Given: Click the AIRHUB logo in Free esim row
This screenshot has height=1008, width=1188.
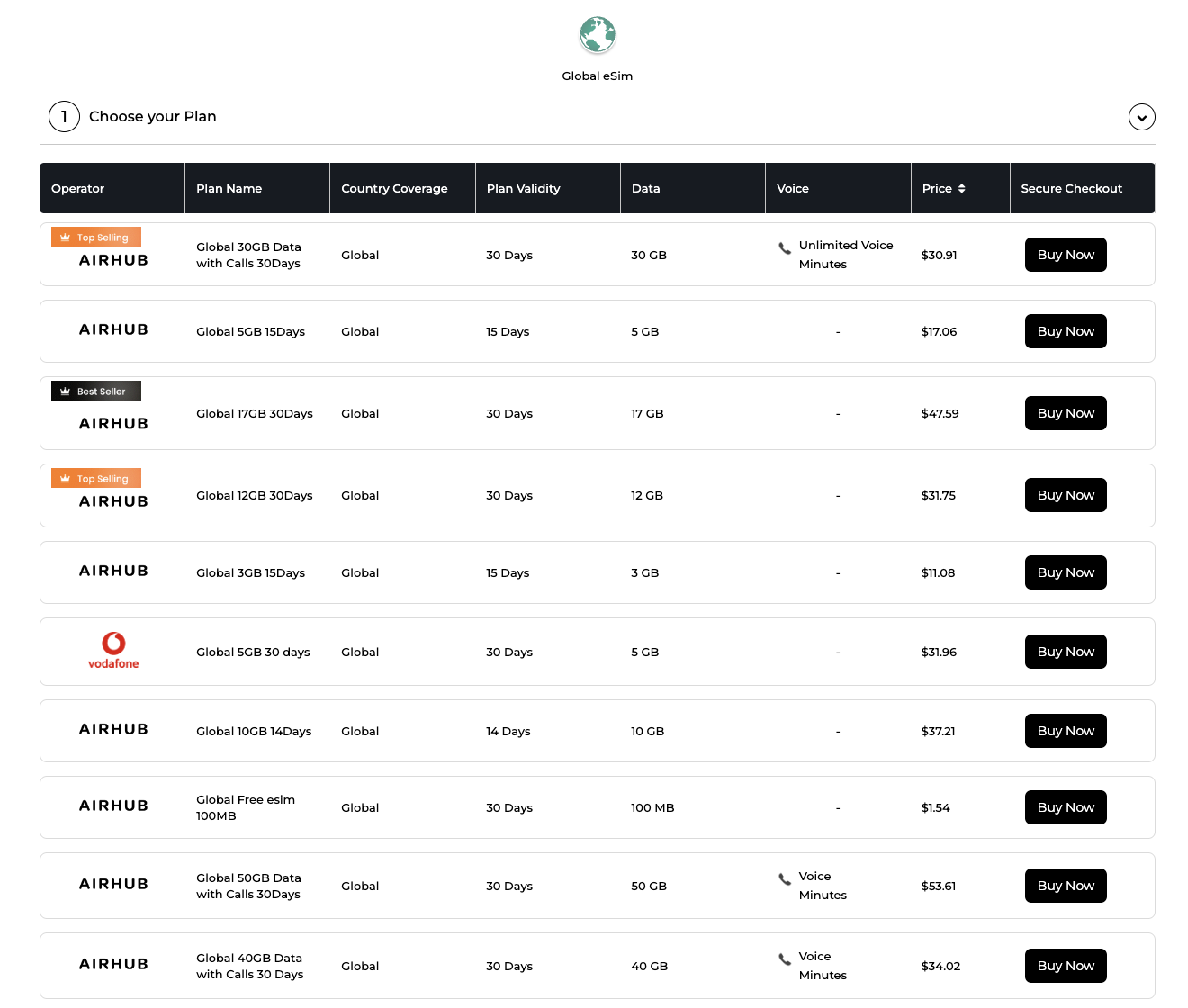Looking at the screenshot, I should click(113, 805).
